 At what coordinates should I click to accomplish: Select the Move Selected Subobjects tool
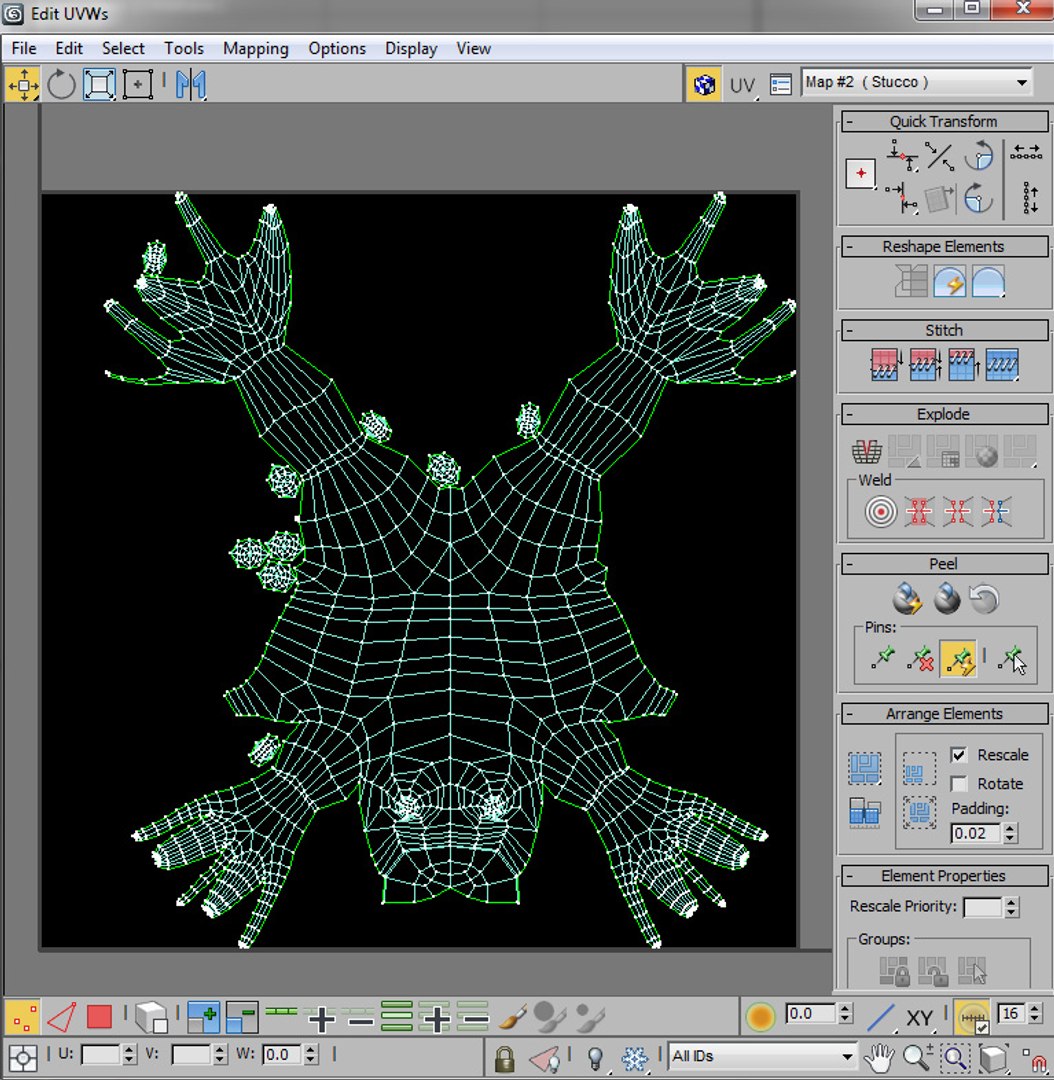pyautogui.click(x=23, y=85)
